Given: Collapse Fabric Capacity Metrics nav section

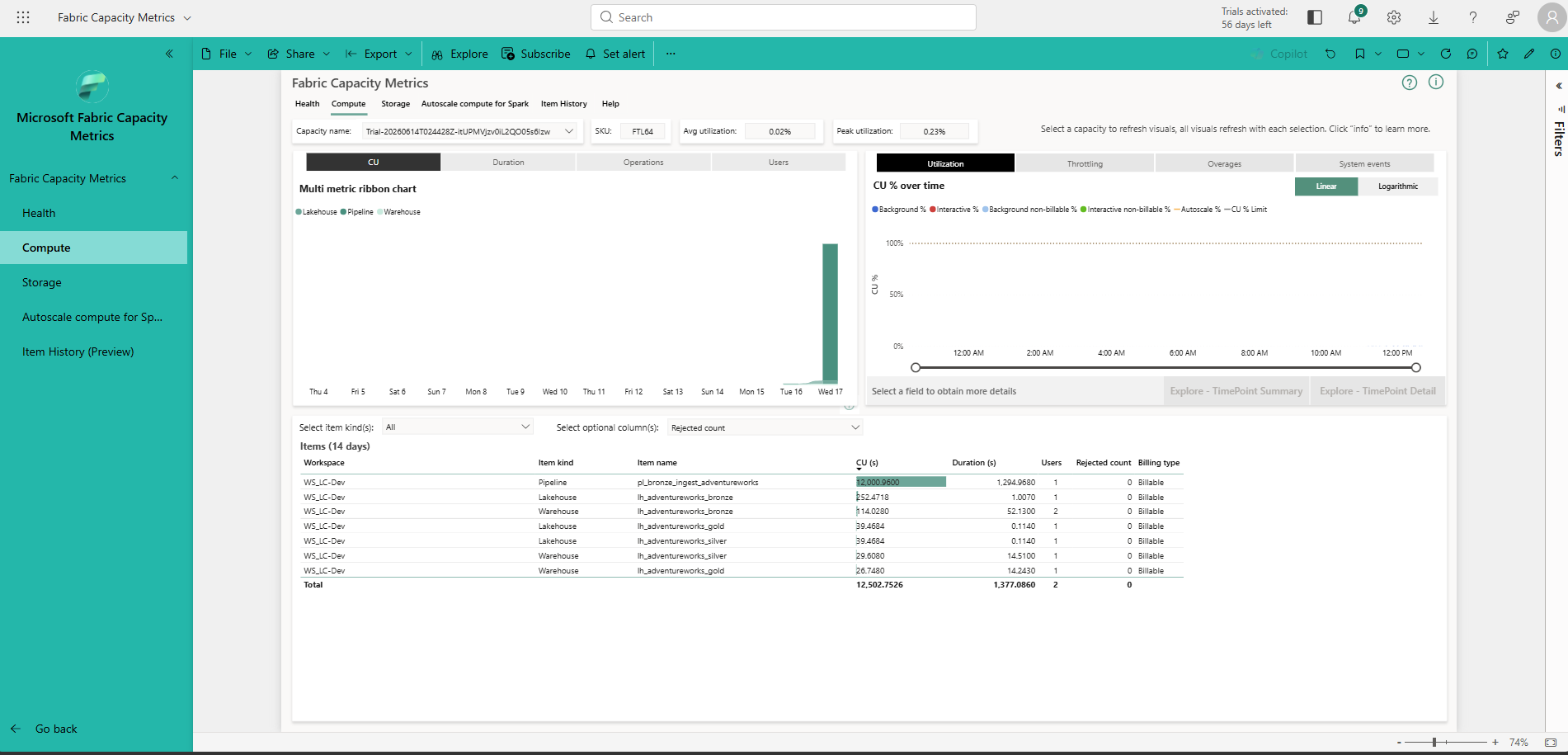Looking at the screenshot, I should [x=175, y=178].
